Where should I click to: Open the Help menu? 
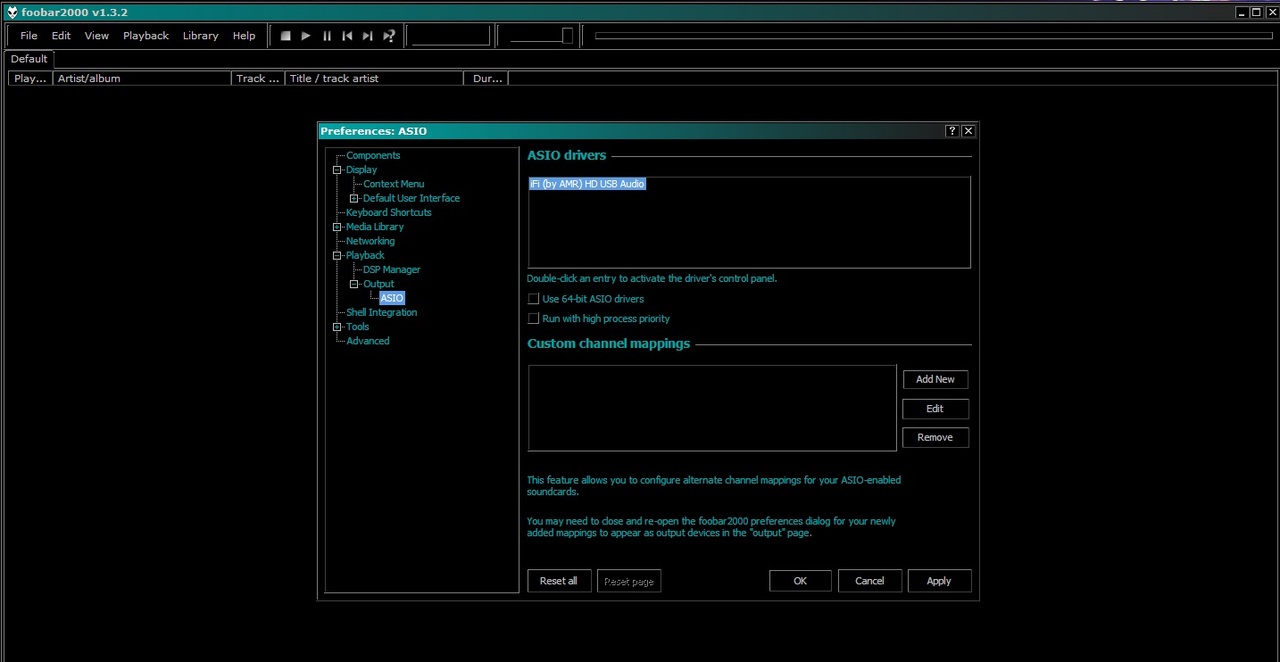pyautogui.click(x=244, y=36)
